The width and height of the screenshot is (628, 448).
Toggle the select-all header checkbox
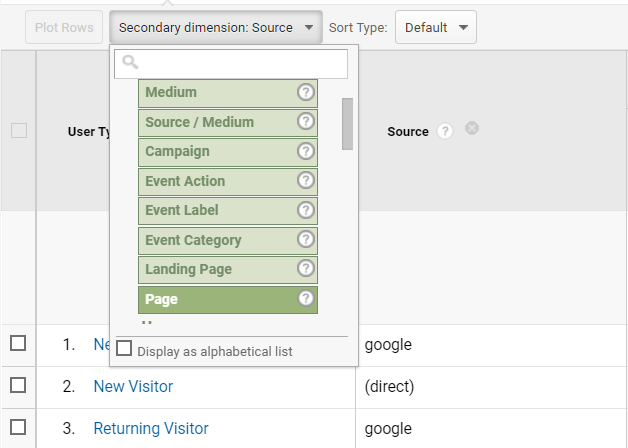point(19,131)
